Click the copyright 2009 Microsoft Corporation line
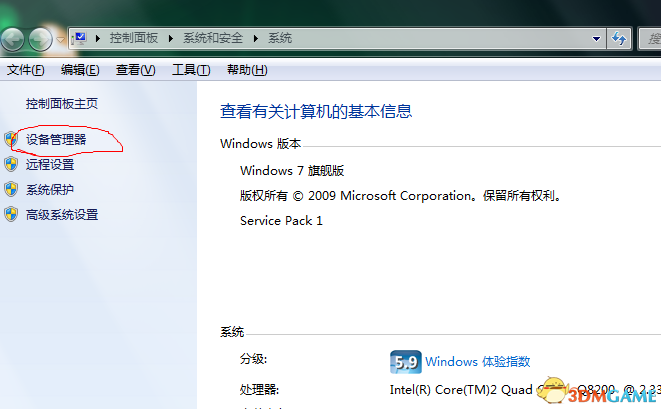 tap(400, 196)
